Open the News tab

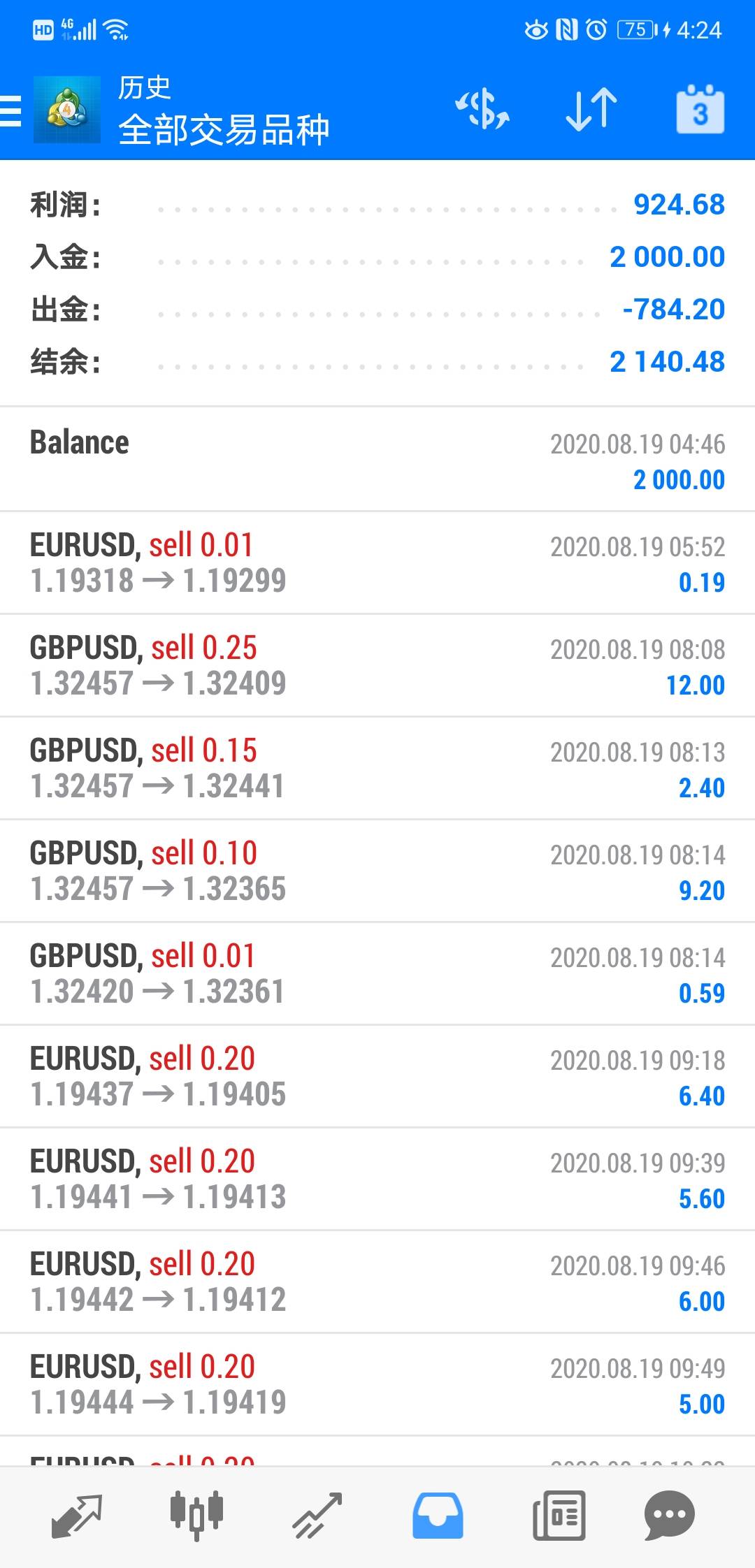point(559,1516)
